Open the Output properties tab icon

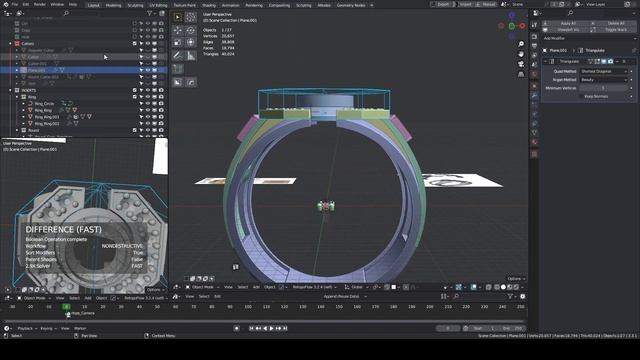(x=534, y=46)
